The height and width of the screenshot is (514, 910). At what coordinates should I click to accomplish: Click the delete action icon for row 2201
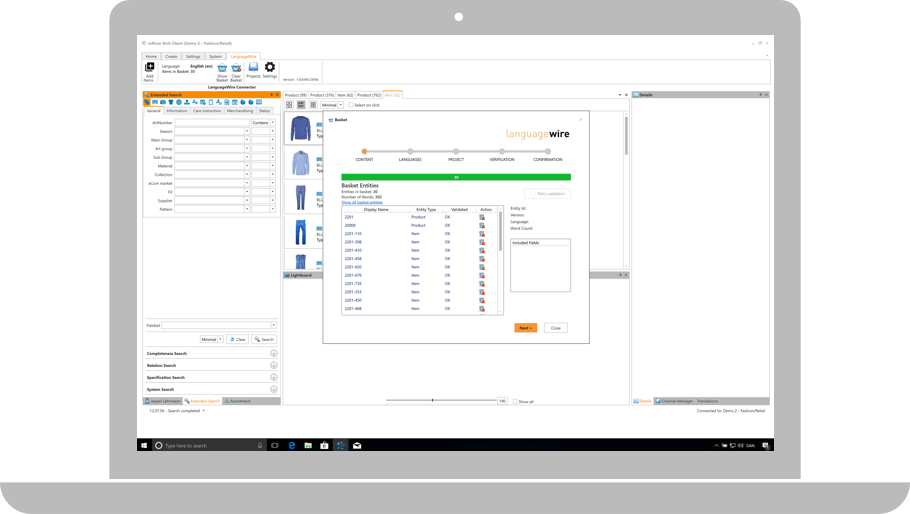tap(482, 217)
